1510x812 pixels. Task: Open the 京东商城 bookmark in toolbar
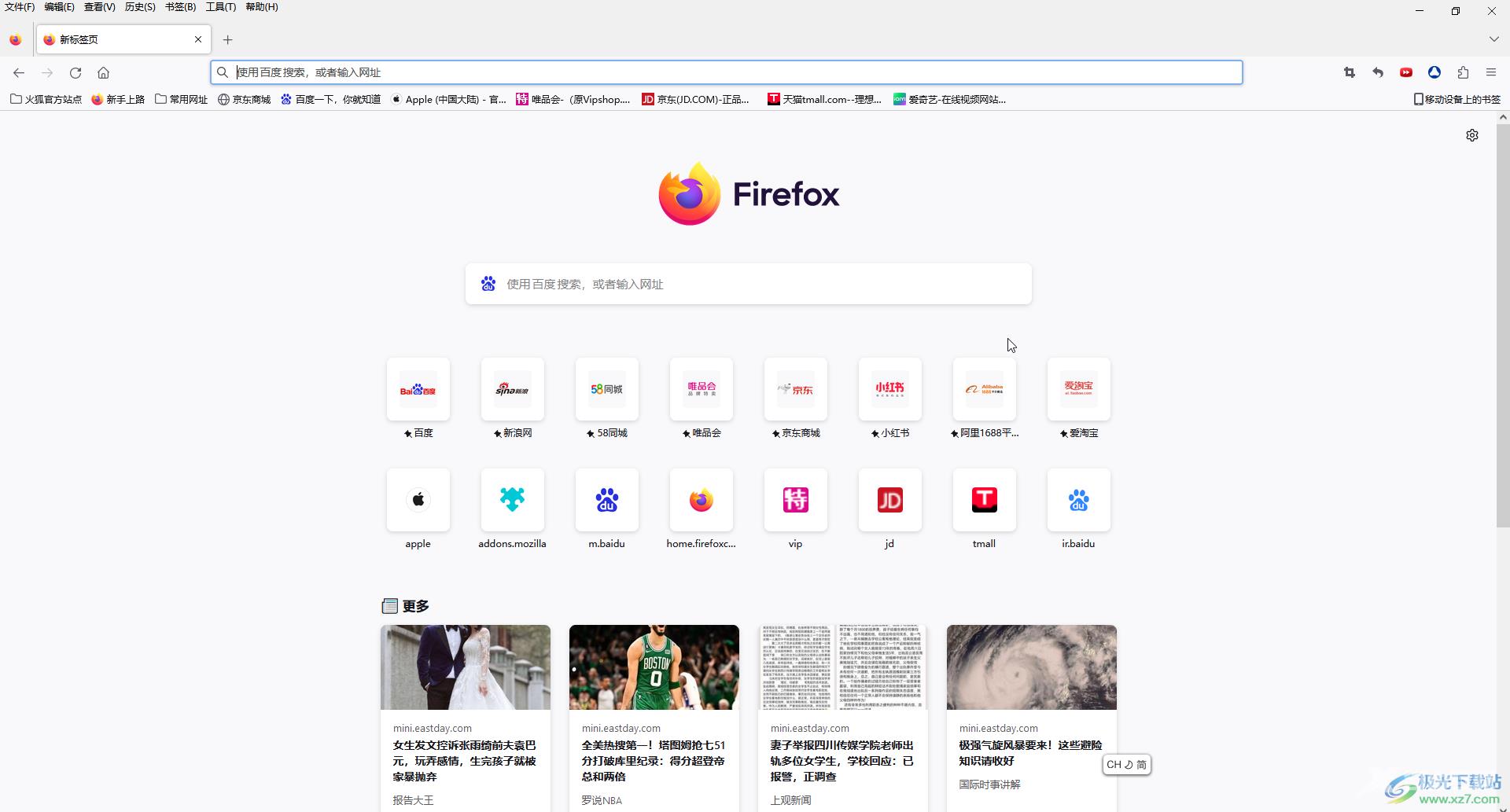click(x=245, y=99)
